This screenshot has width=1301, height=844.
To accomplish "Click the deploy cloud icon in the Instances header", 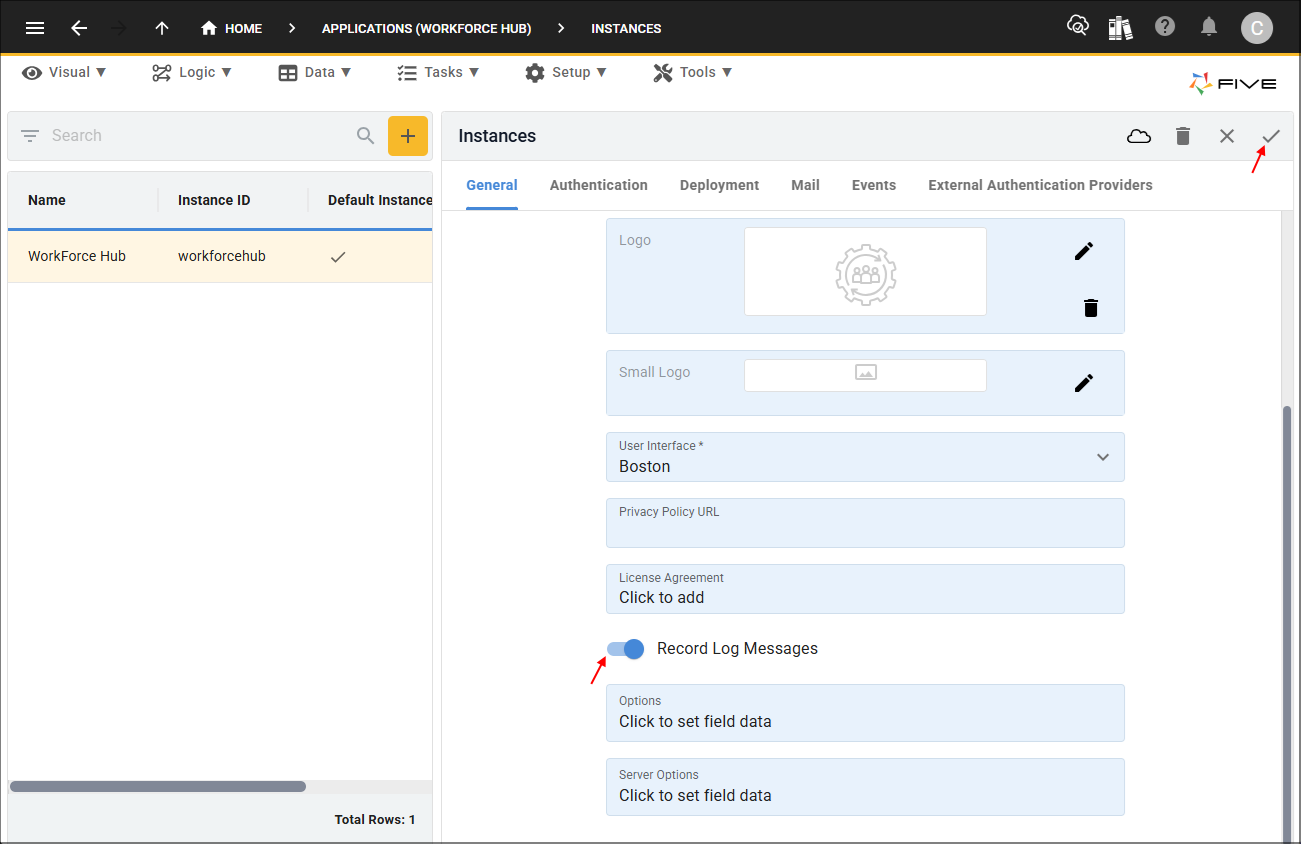I will tap(1139, 136).
